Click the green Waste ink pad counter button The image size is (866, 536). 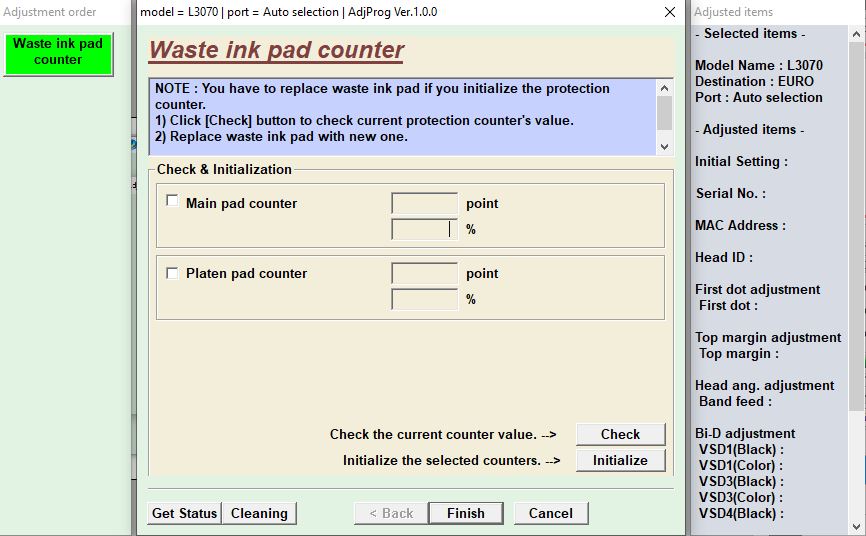point(58,52)
